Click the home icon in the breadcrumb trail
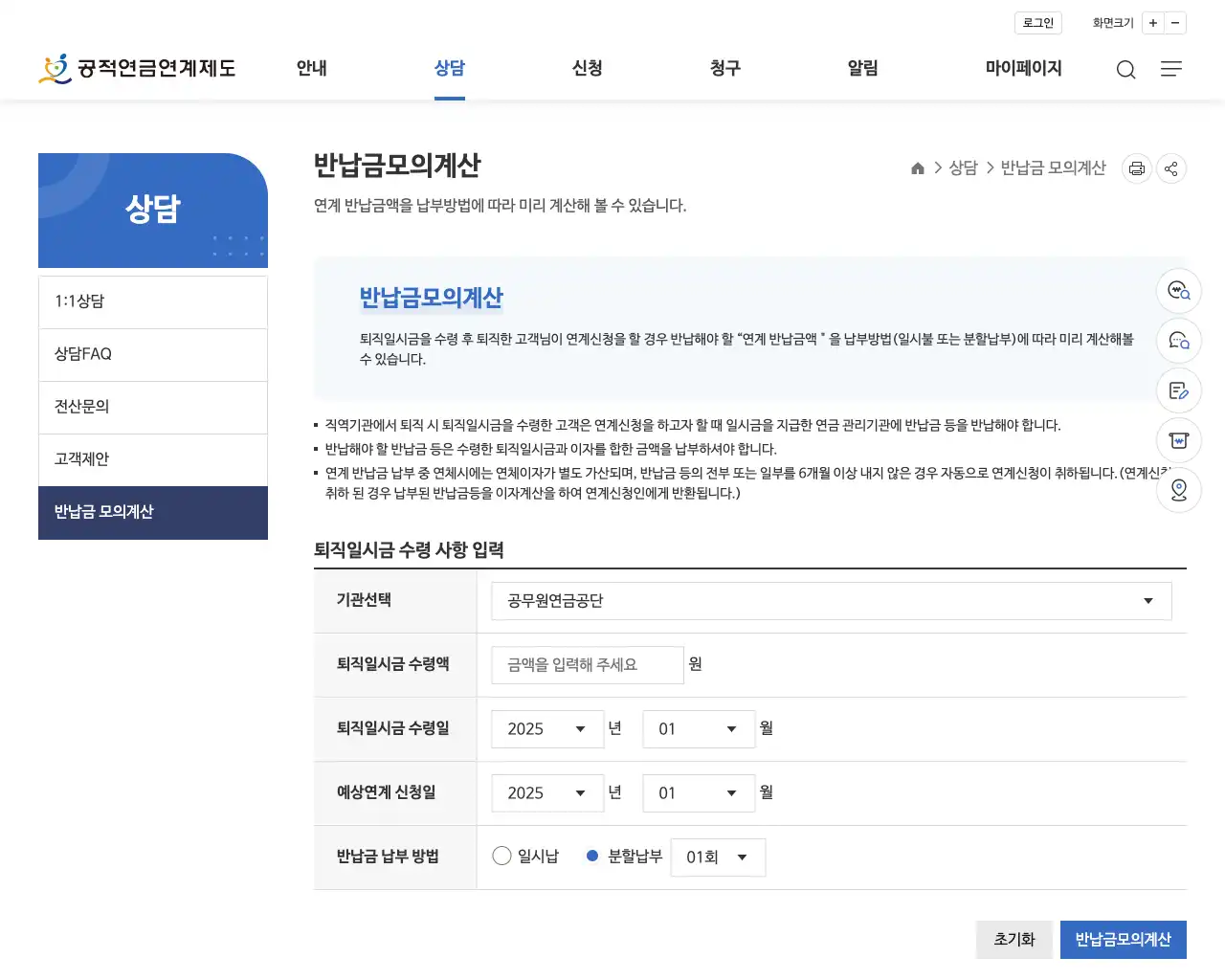Viewport: 1225px width, 980px height. point(917,167)
